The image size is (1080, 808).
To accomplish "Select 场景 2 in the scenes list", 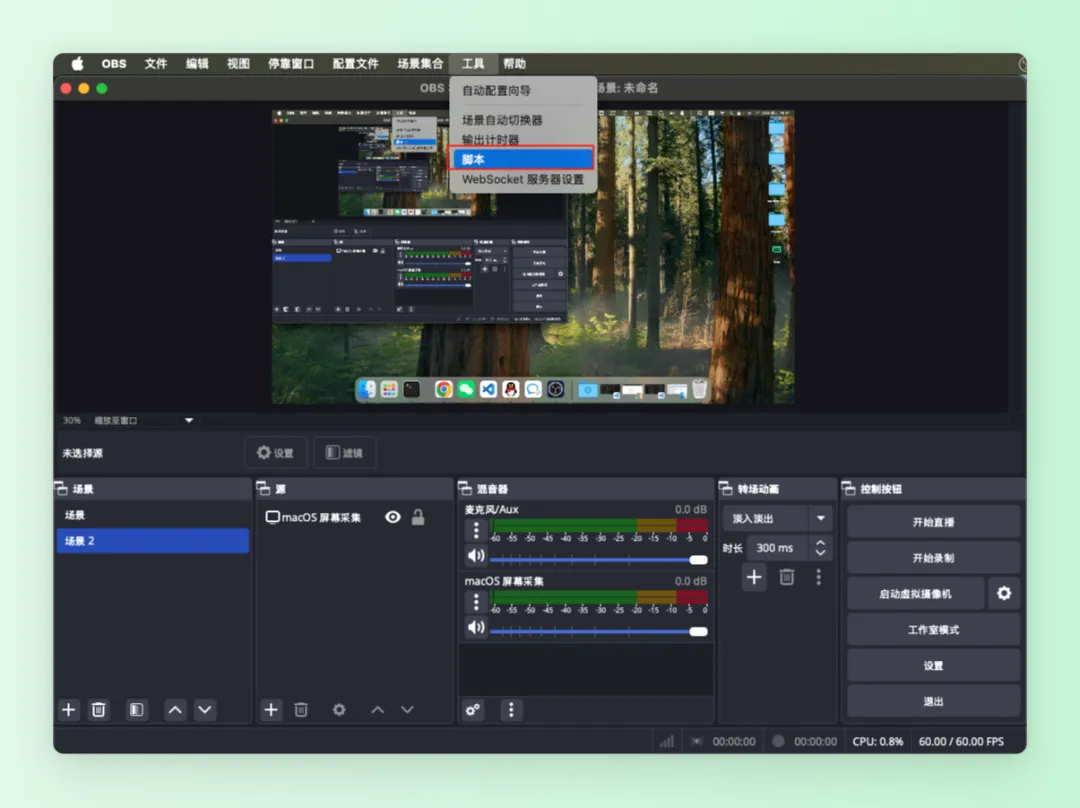I will click(152, 541).
